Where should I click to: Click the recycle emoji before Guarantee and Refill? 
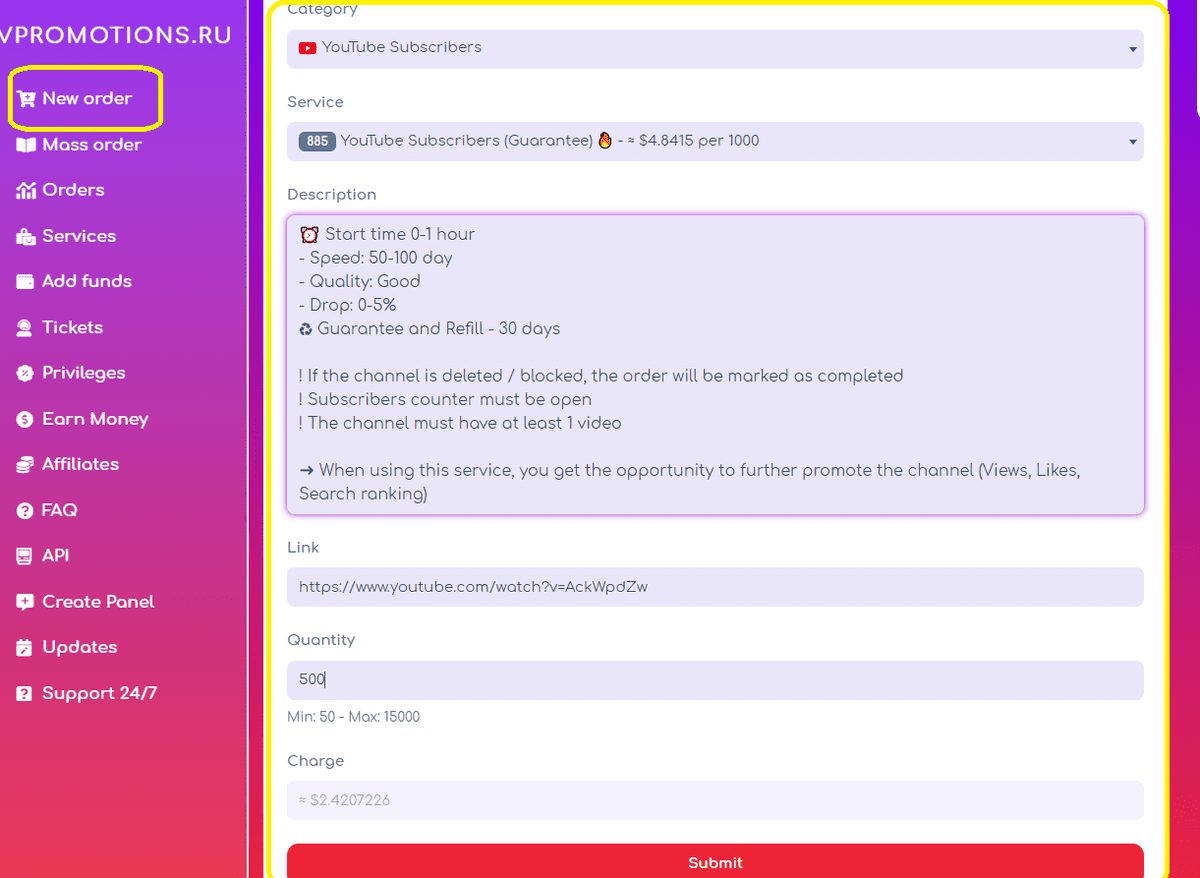pyautogui.click(x=306, y=329)
